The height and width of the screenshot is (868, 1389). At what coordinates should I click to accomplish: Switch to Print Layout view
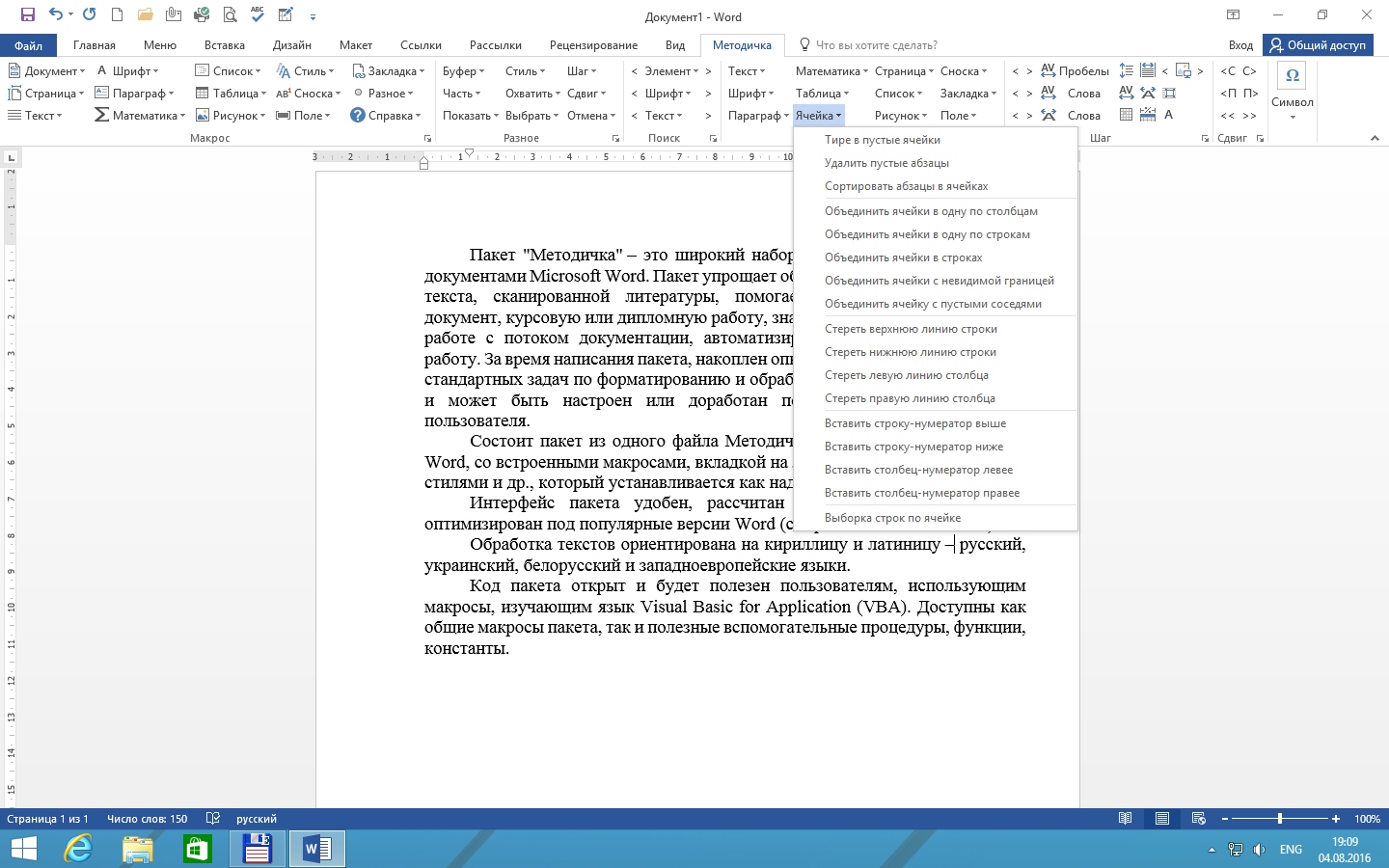[x=1162, y=819]
